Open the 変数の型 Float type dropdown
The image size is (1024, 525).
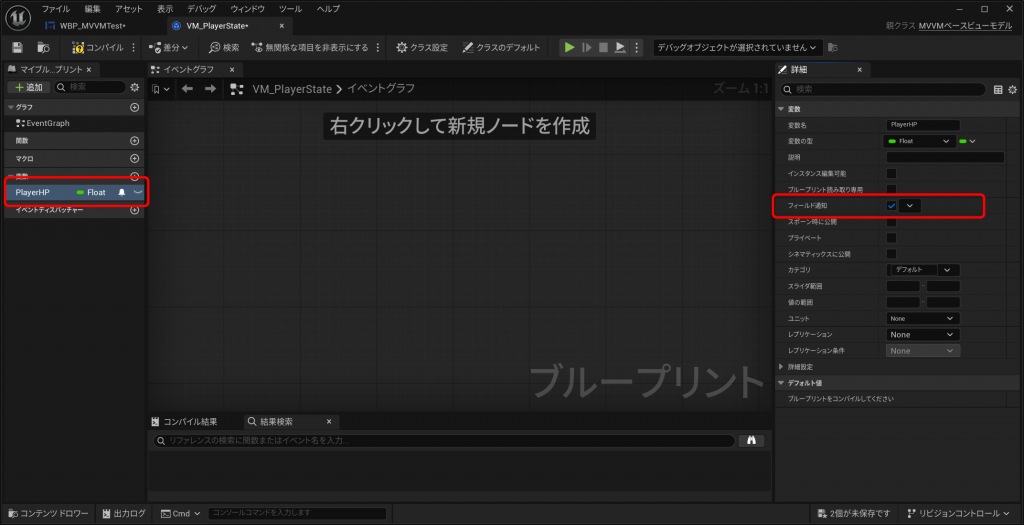tap(920, 141)
